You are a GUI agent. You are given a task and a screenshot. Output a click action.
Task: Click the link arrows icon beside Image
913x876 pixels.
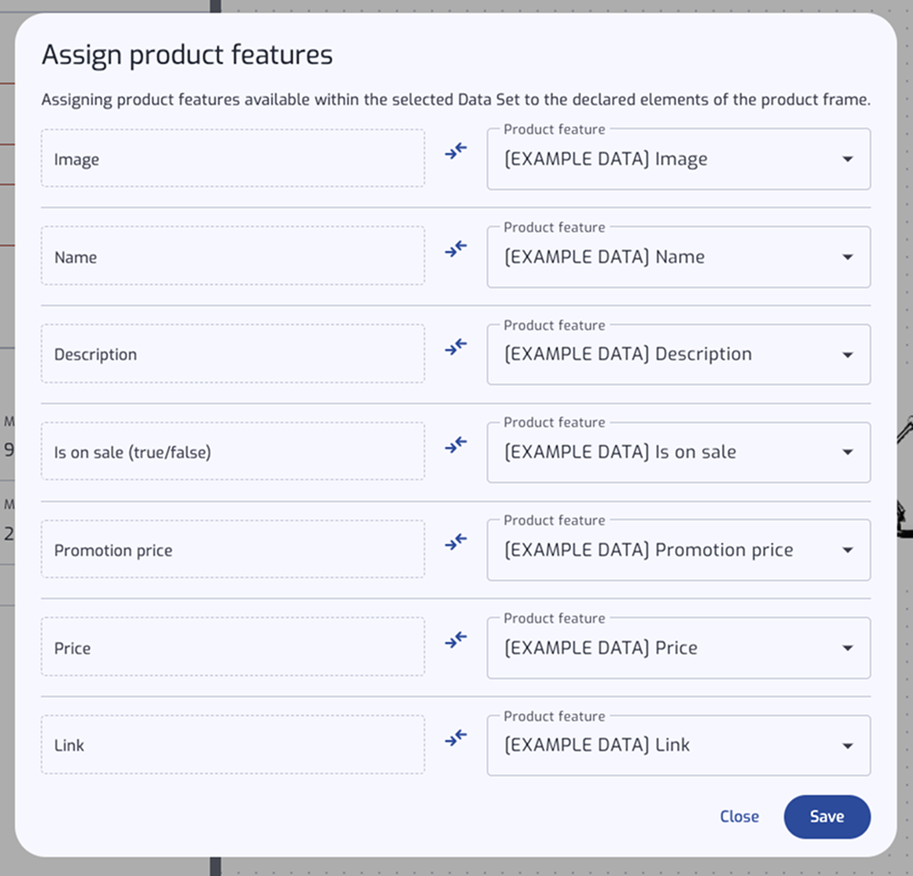tap(456, 151)
